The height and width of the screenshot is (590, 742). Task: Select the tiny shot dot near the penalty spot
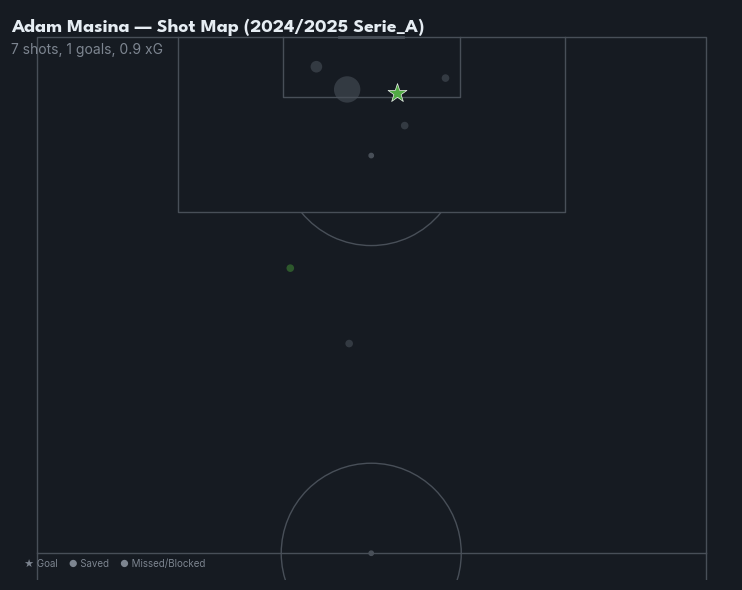[x=371, y=156]
